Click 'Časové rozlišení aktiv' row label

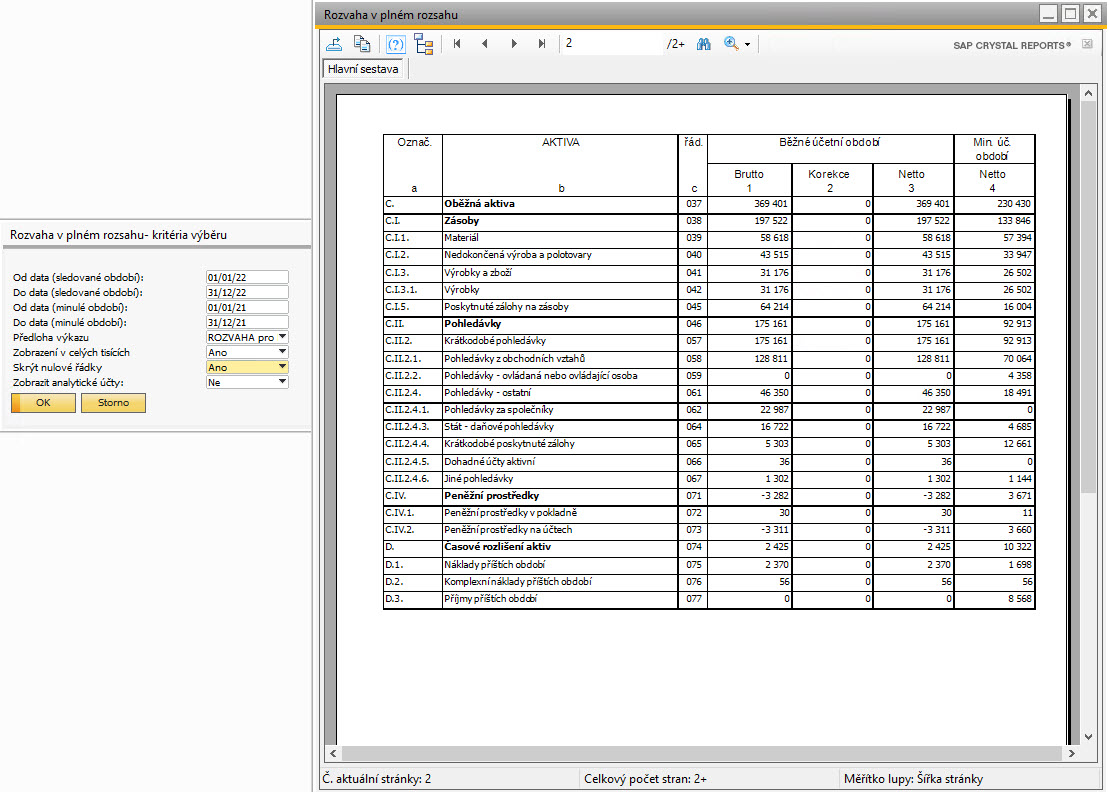point(497,547)
